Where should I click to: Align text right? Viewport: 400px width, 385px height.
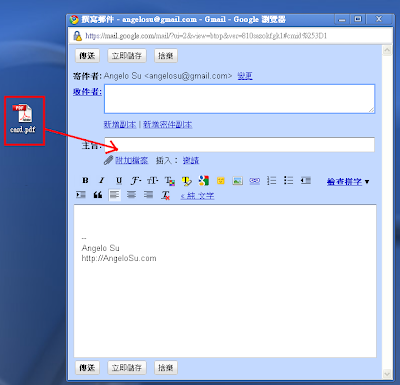(148, 195)
